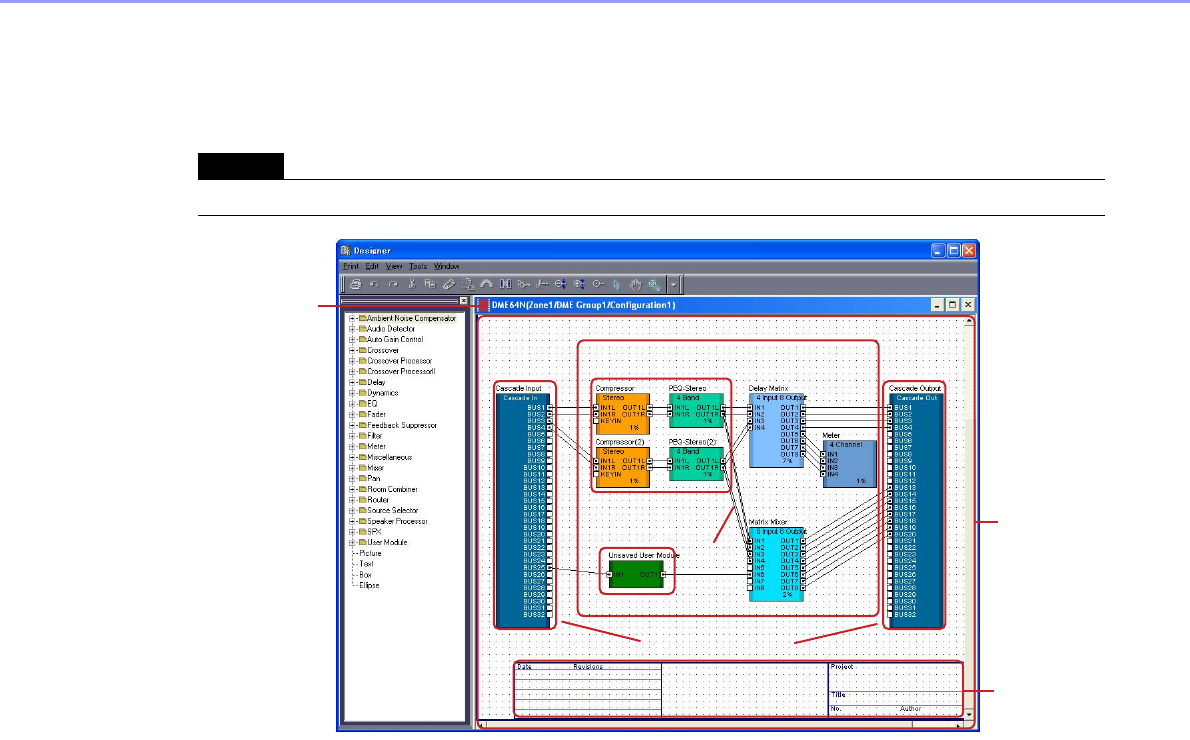Expand the Speaker Processor folder

pyautogui.click(x=352, y=521)
